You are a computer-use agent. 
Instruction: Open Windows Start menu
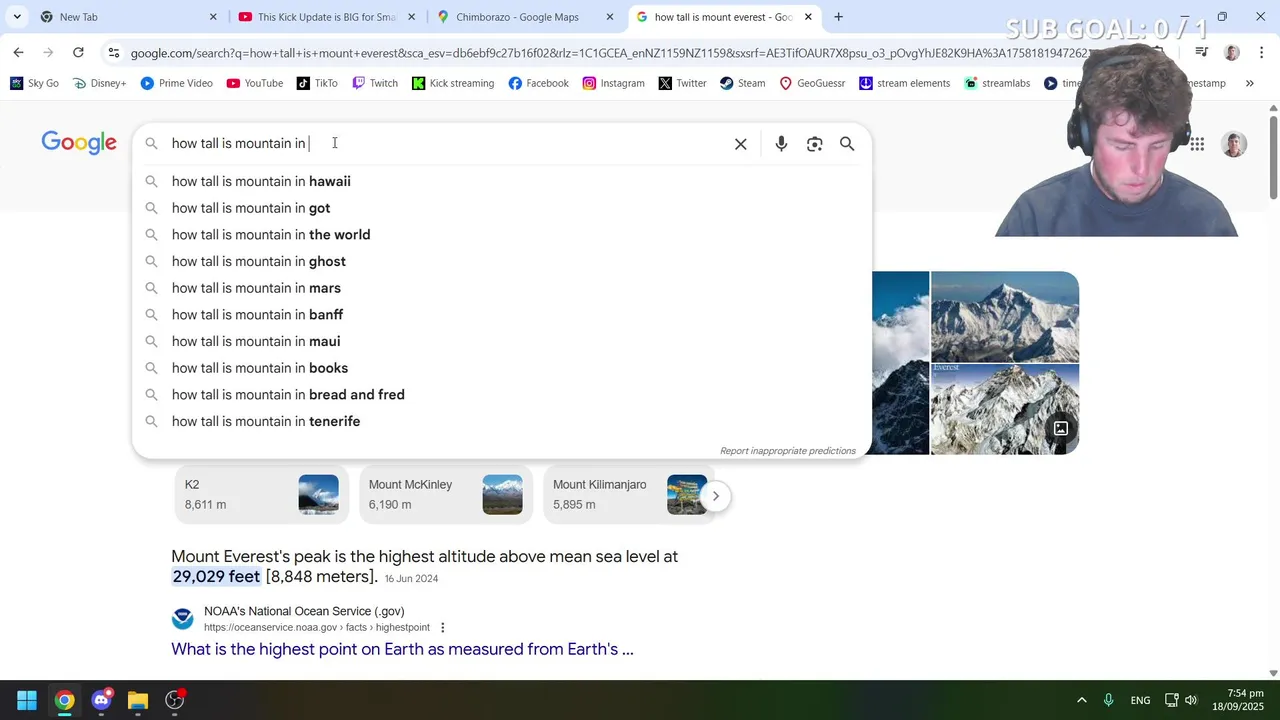(27, 700)
